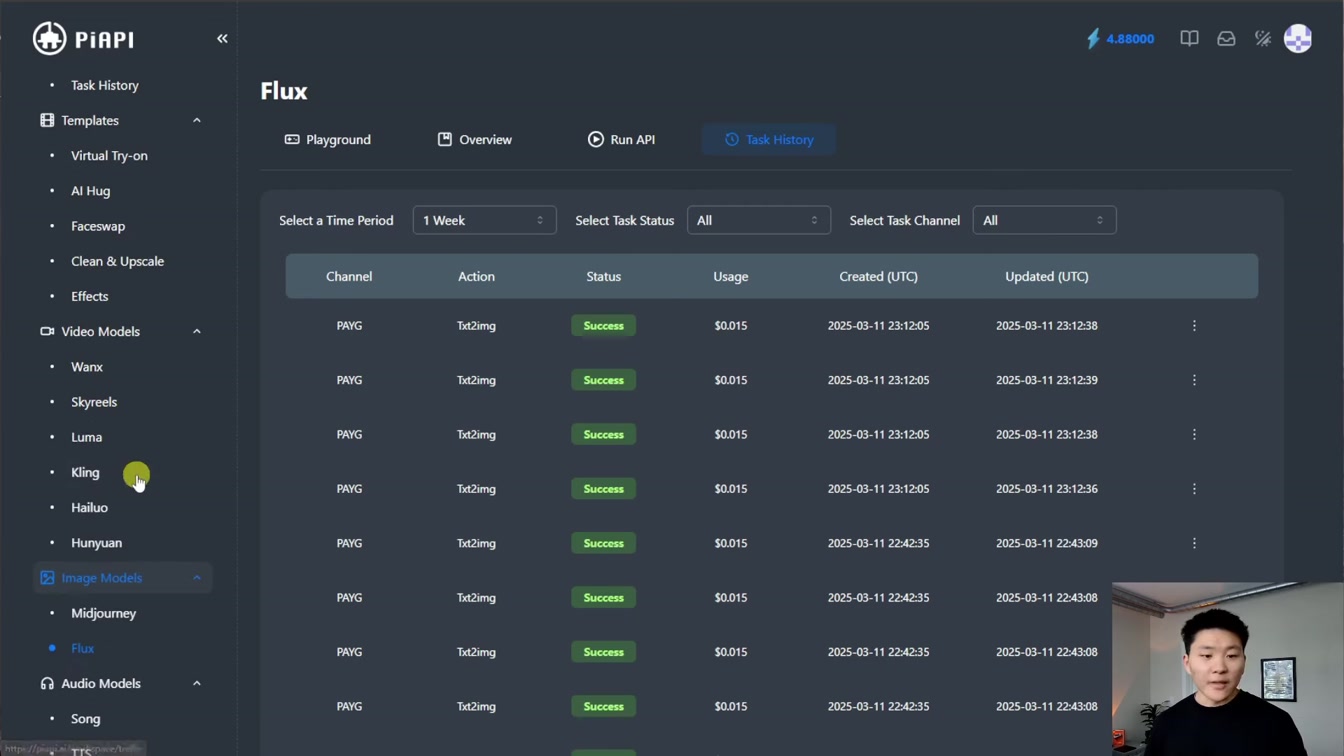Switch to the Overview tab
Image resolution: width=1344 pixels, height=756 pixels.
click(475, 140)
